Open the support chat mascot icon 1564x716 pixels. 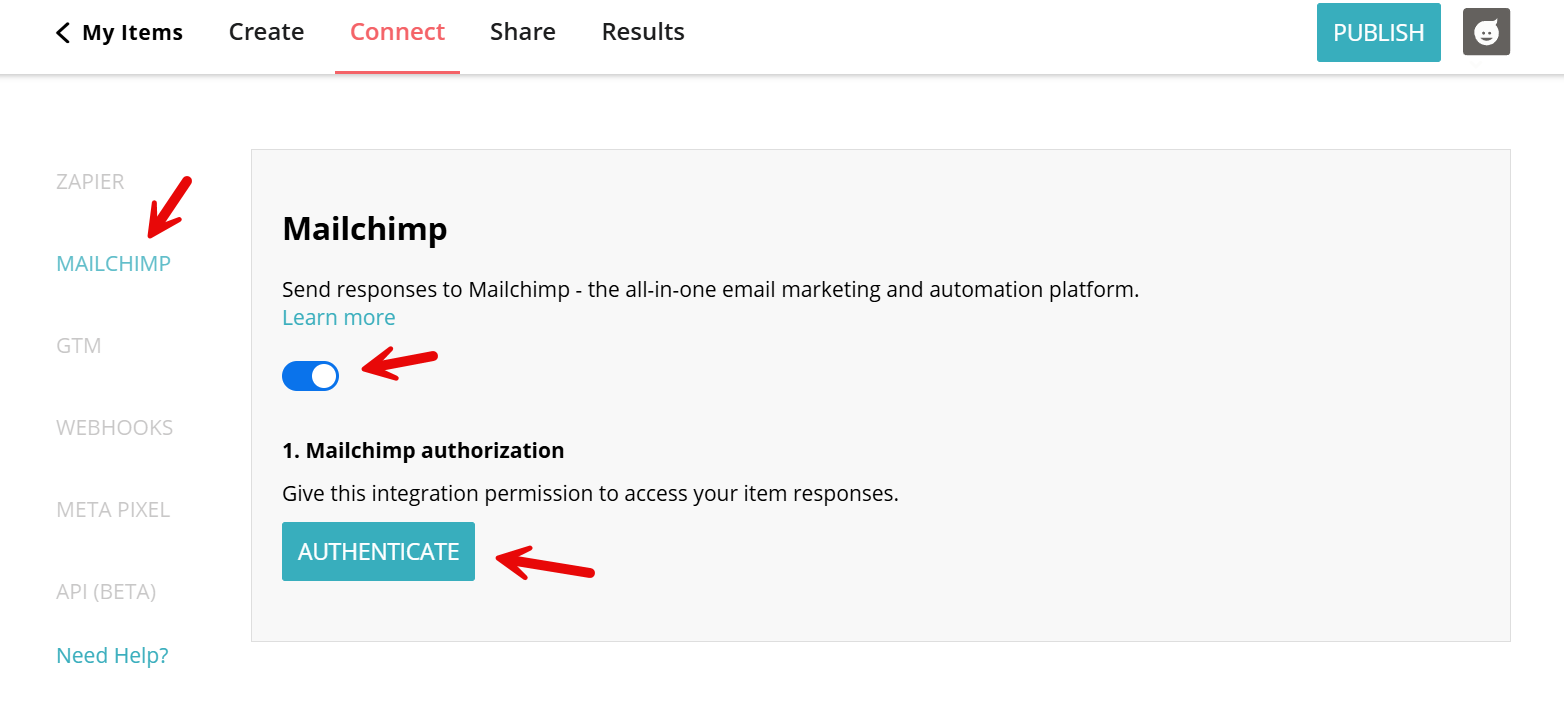click(1486, 32)
